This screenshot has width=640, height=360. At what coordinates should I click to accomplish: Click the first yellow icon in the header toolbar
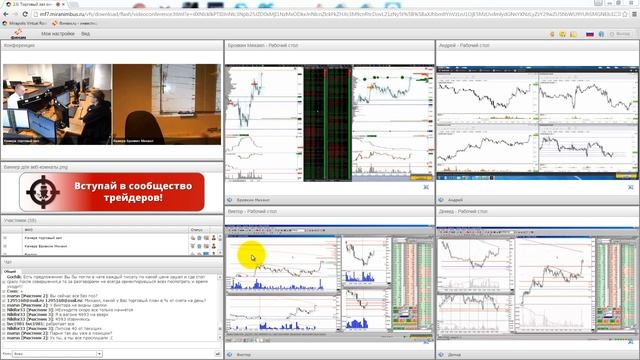coord(552,34)
